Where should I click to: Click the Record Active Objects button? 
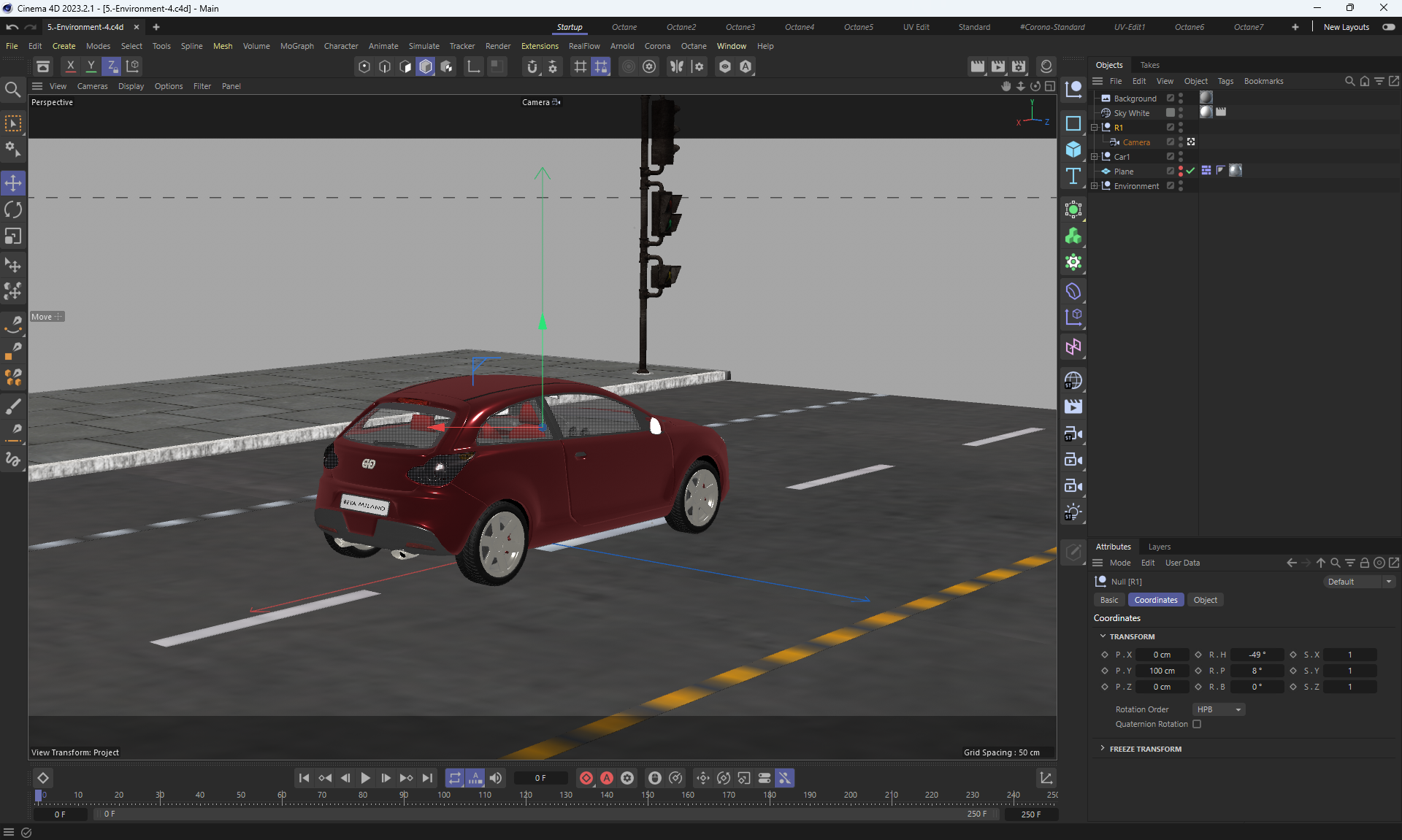pyautogui.click(x=586, y=778)
